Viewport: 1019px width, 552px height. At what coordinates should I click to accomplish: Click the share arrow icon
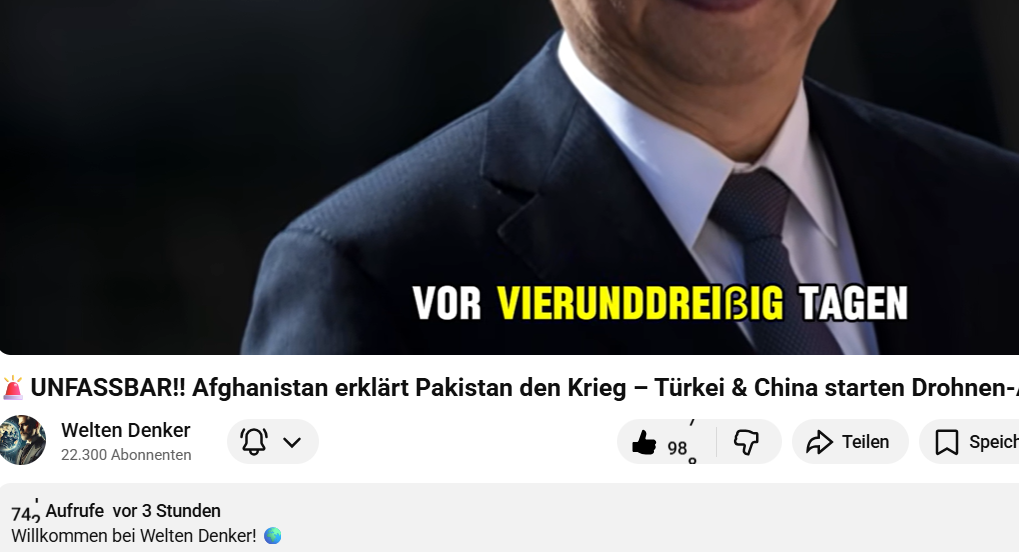point(819,442)
